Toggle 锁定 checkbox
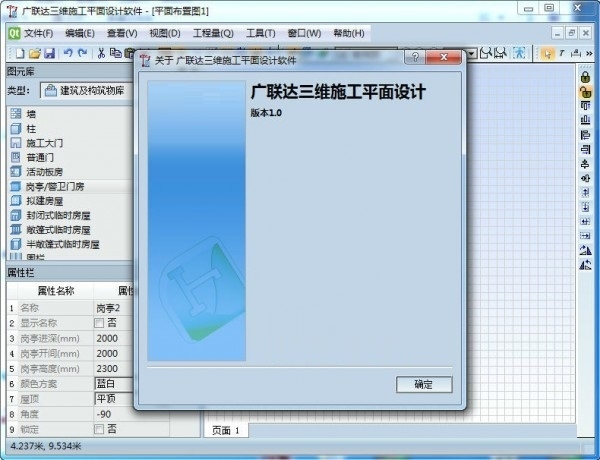Viewport: 600px width, 460px height. [x=99, y=429]
